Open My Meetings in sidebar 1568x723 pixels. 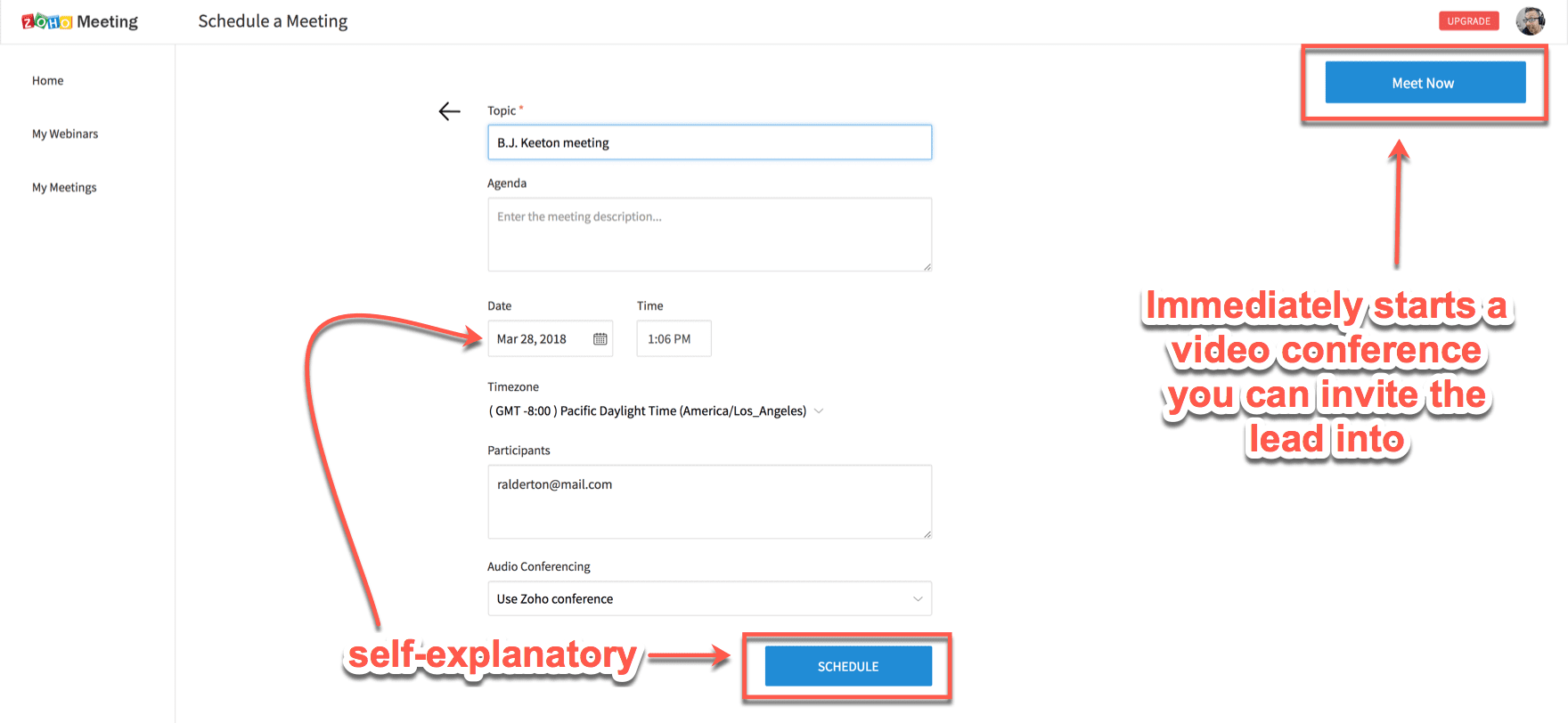tap(64, 188)
